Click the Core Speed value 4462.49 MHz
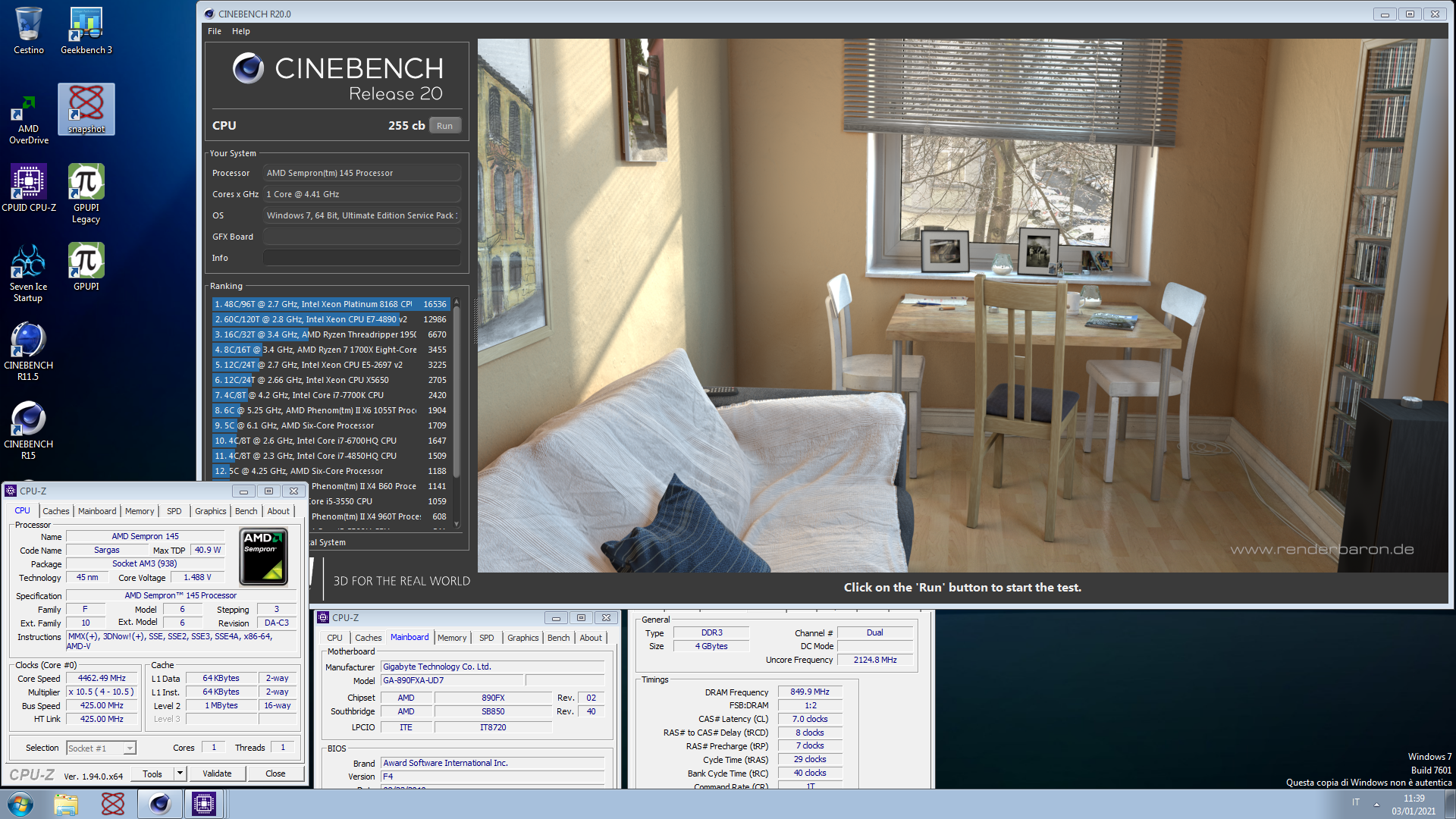1456x819 pixels. click(102, 679)
